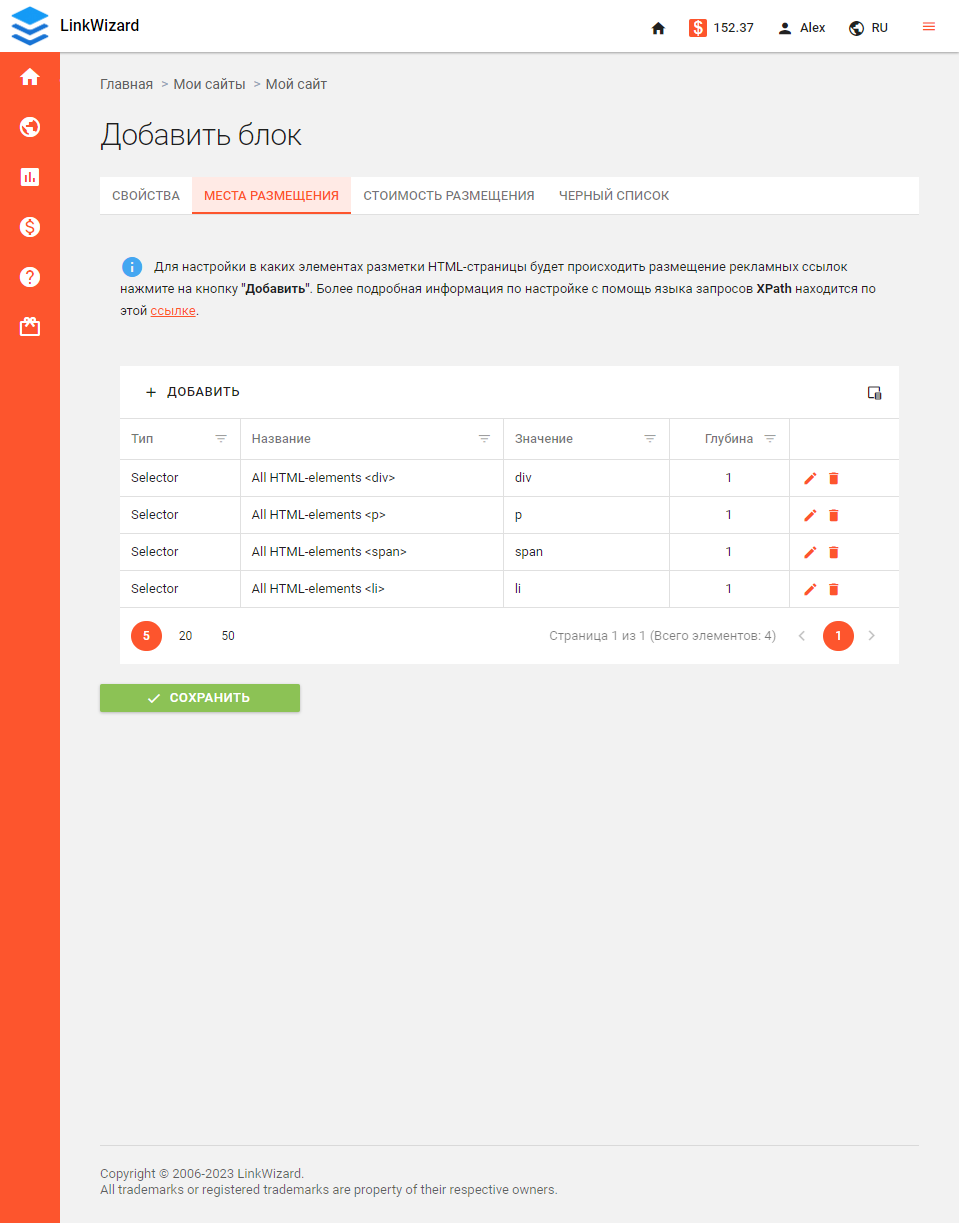Switch to the СВОЙСТВА tab
This screenshot has height=1223, width=959.
pyautogui.click(x=145, y=196)
